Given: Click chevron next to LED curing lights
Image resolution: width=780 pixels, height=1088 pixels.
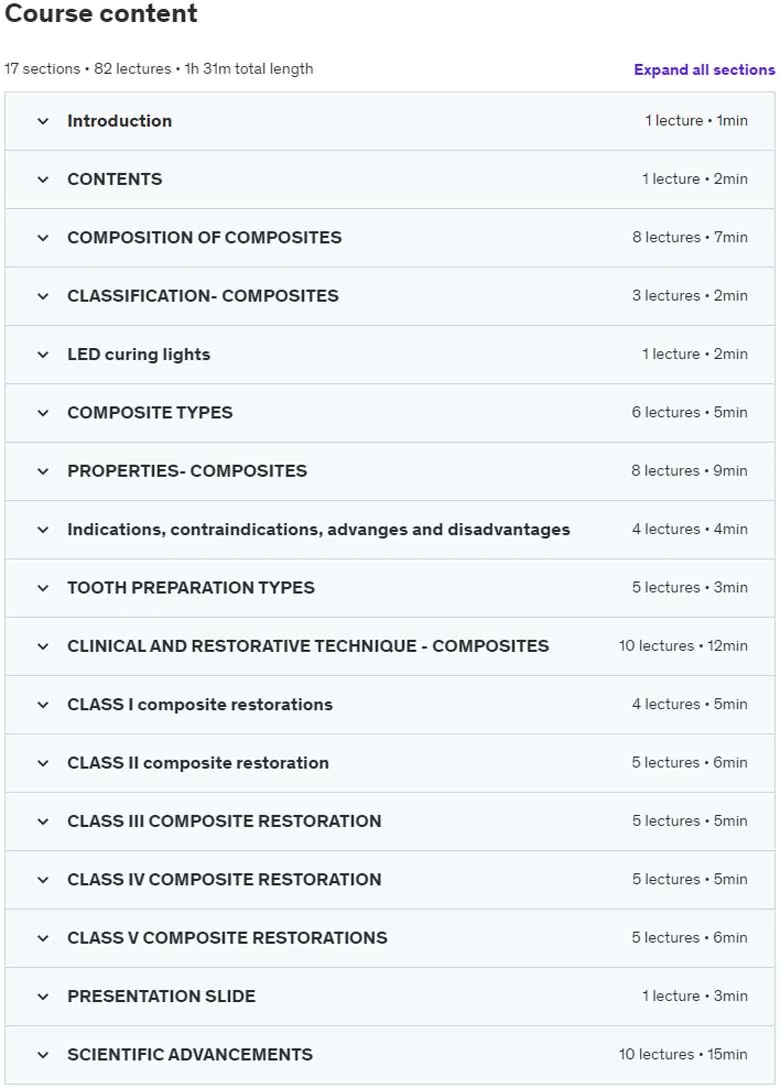Looking at the screenshot, I should coord(43,355).
